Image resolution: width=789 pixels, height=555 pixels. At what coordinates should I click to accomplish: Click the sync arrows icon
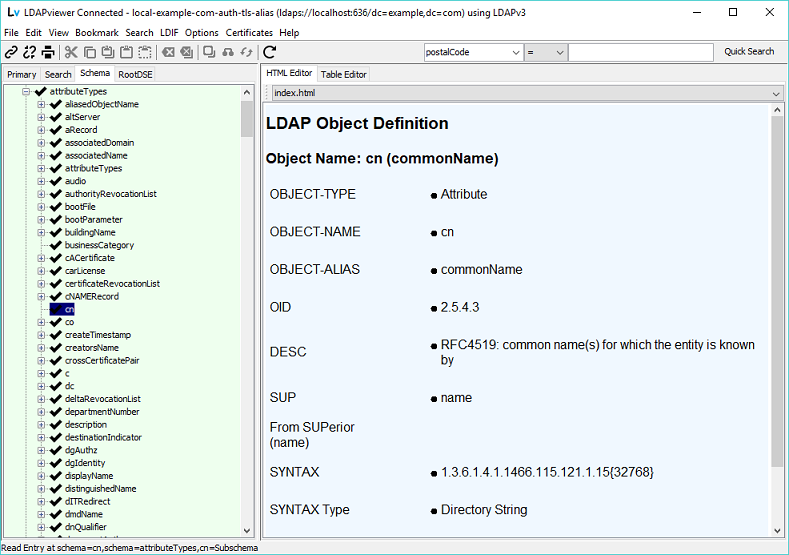click(x=246, y=52)
